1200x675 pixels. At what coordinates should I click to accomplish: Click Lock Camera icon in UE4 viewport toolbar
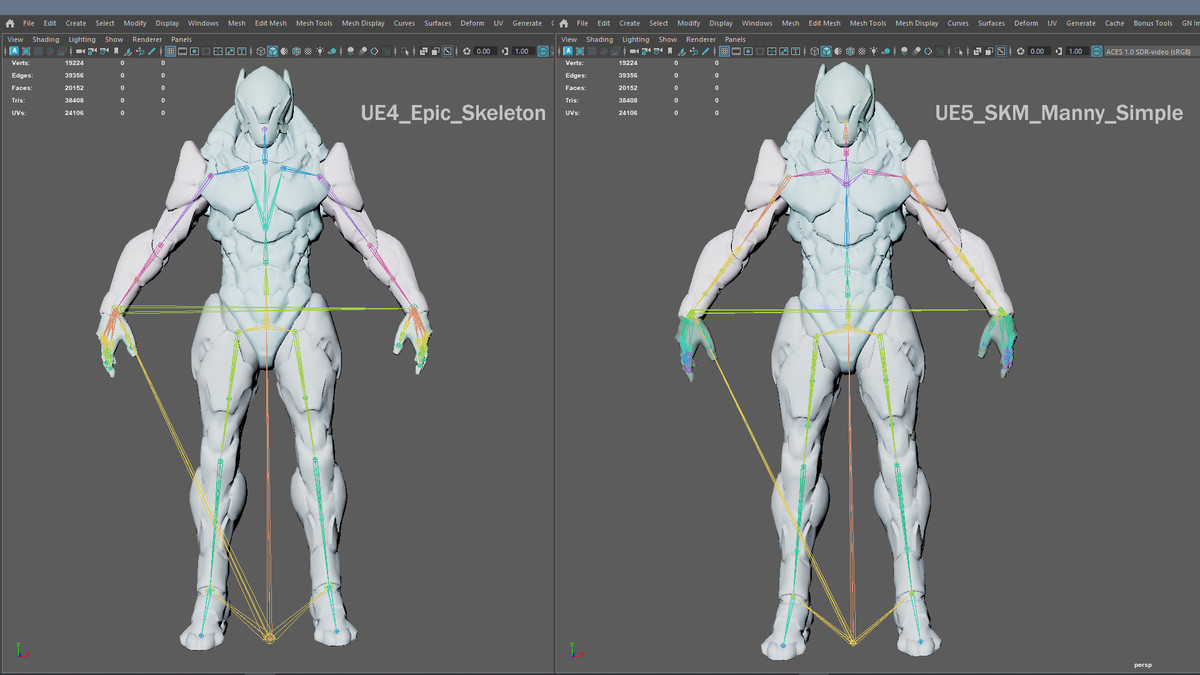click(92, 51)
